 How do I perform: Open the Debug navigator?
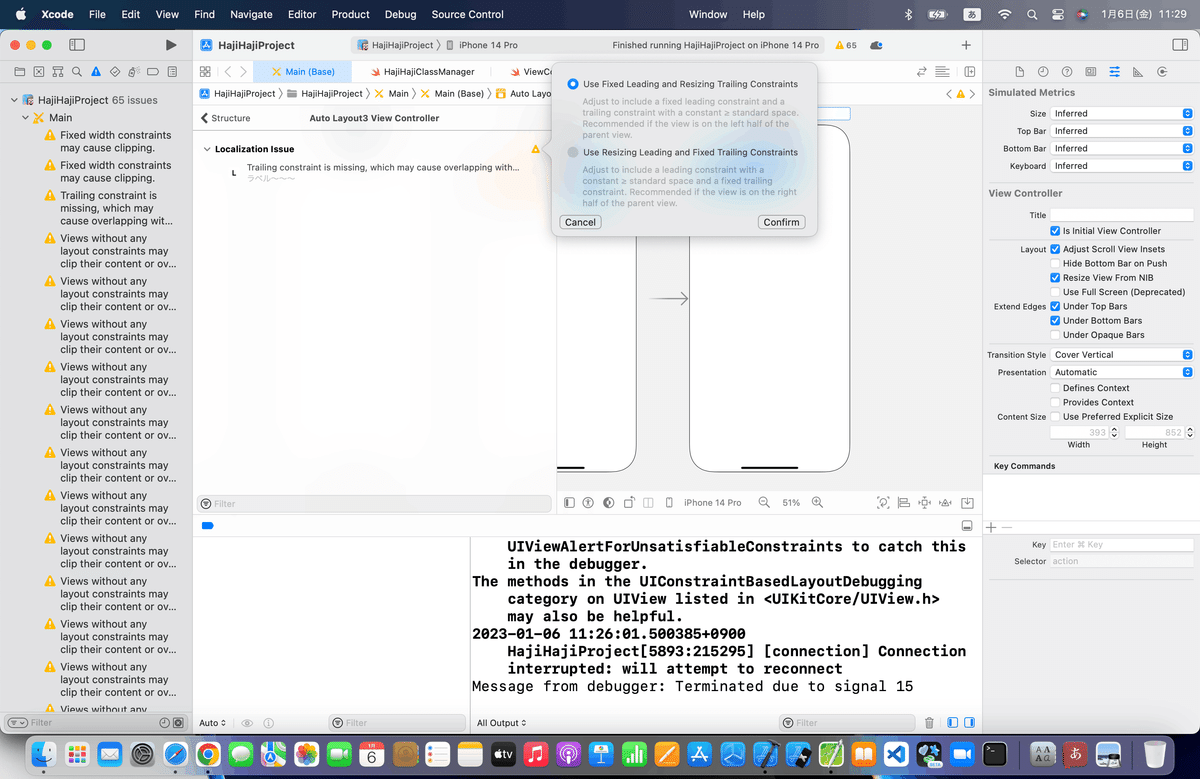click(134, 72)
